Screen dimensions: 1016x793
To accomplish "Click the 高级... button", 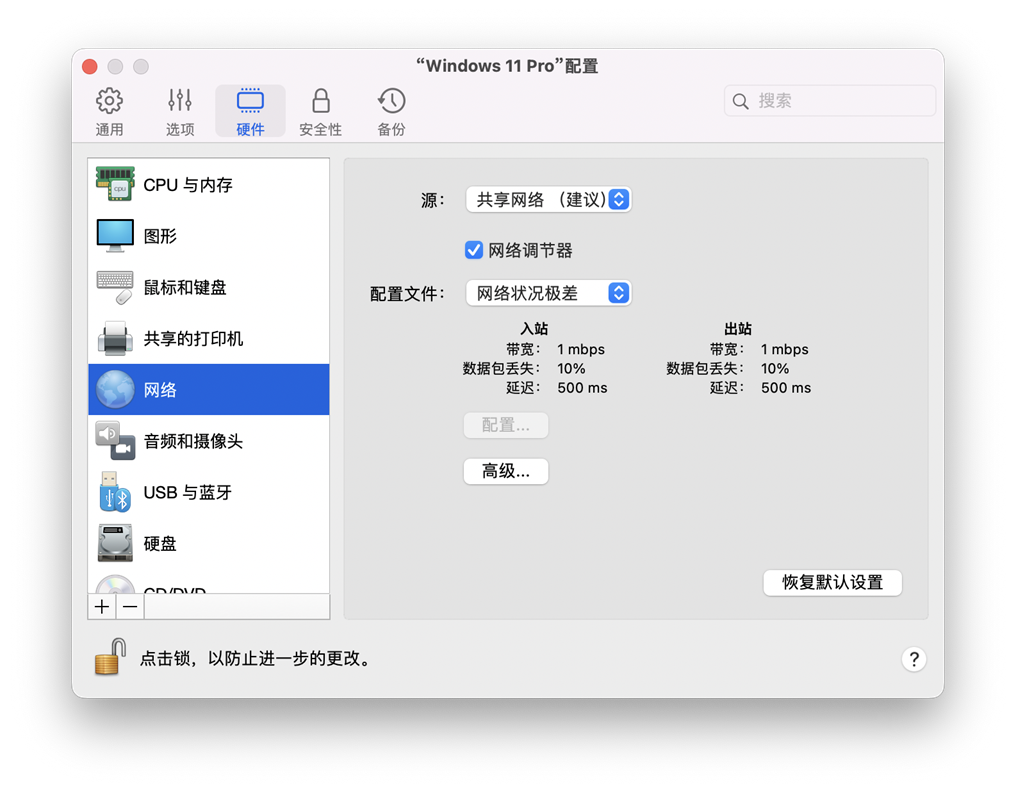I will [505, 471].
